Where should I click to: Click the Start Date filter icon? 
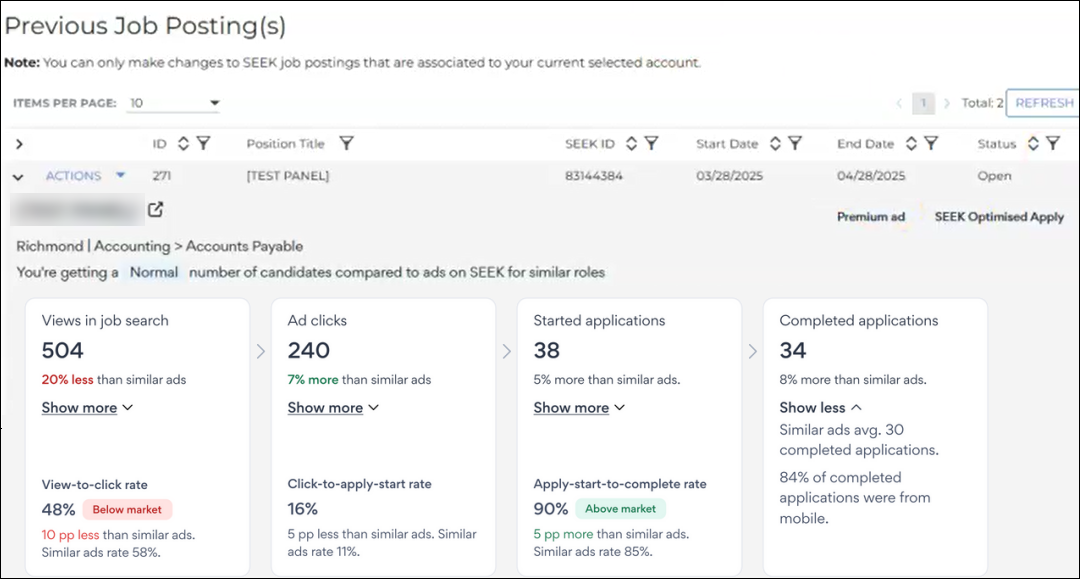(795, 144)
